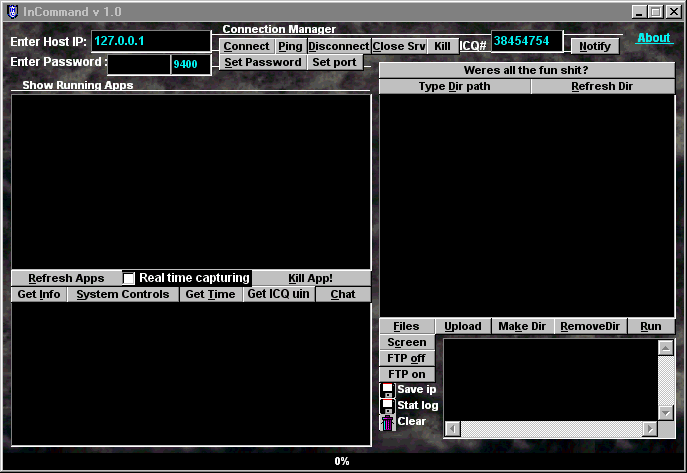Click the Refresh Dir button
Screen dimensions: 687x473
pyautogui.click(x=602, y=87)
